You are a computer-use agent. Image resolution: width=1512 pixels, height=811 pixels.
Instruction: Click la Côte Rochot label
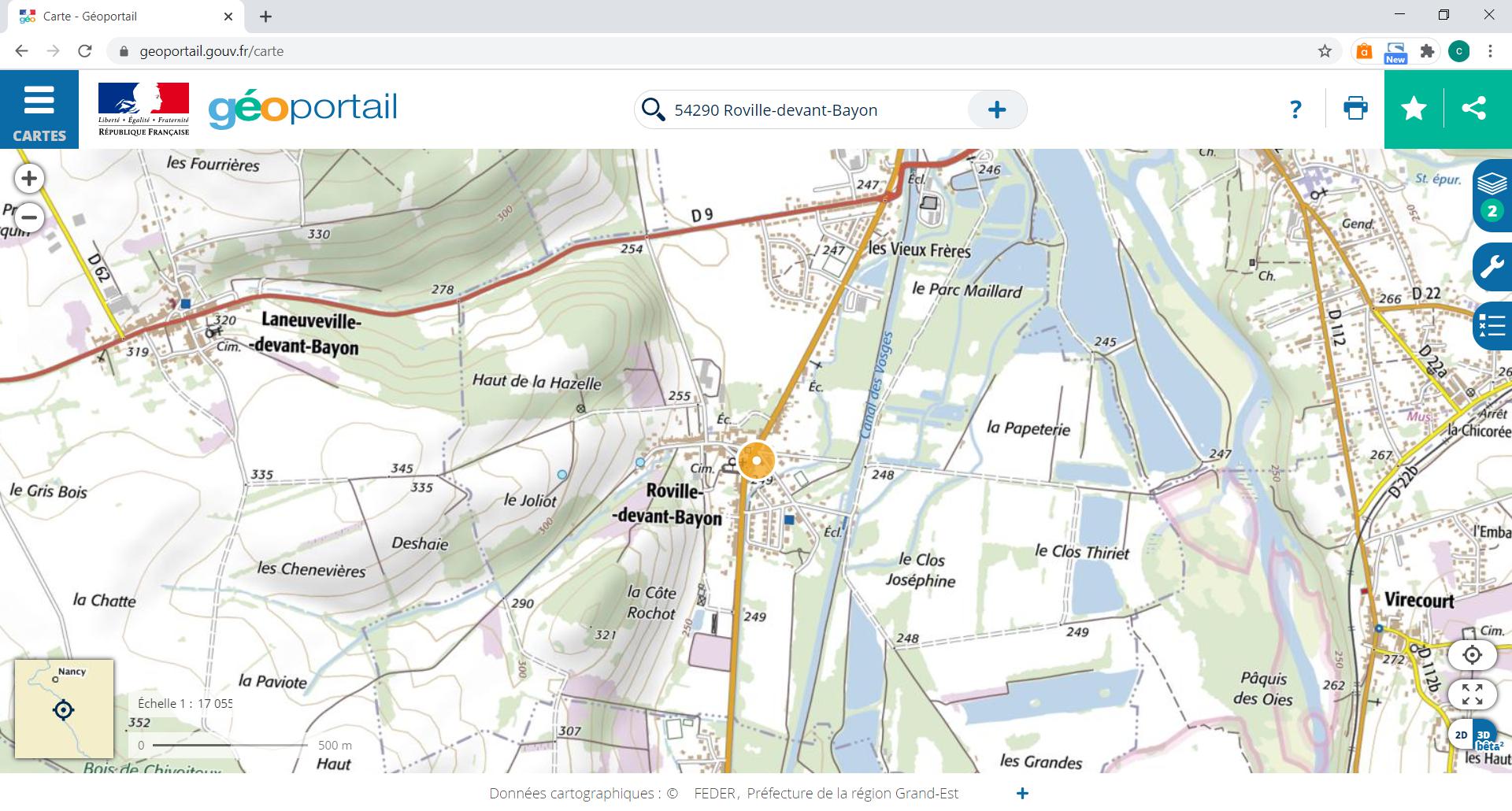tap(651, 603)
